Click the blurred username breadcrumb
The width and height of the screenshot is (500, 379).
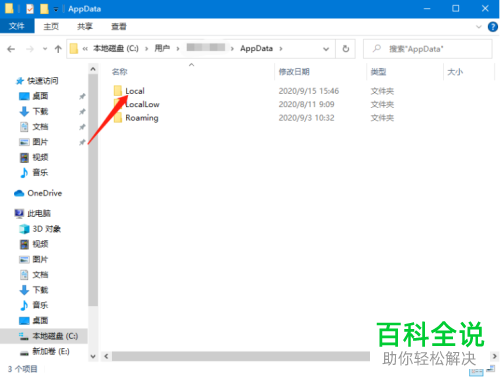pos(206,48)
